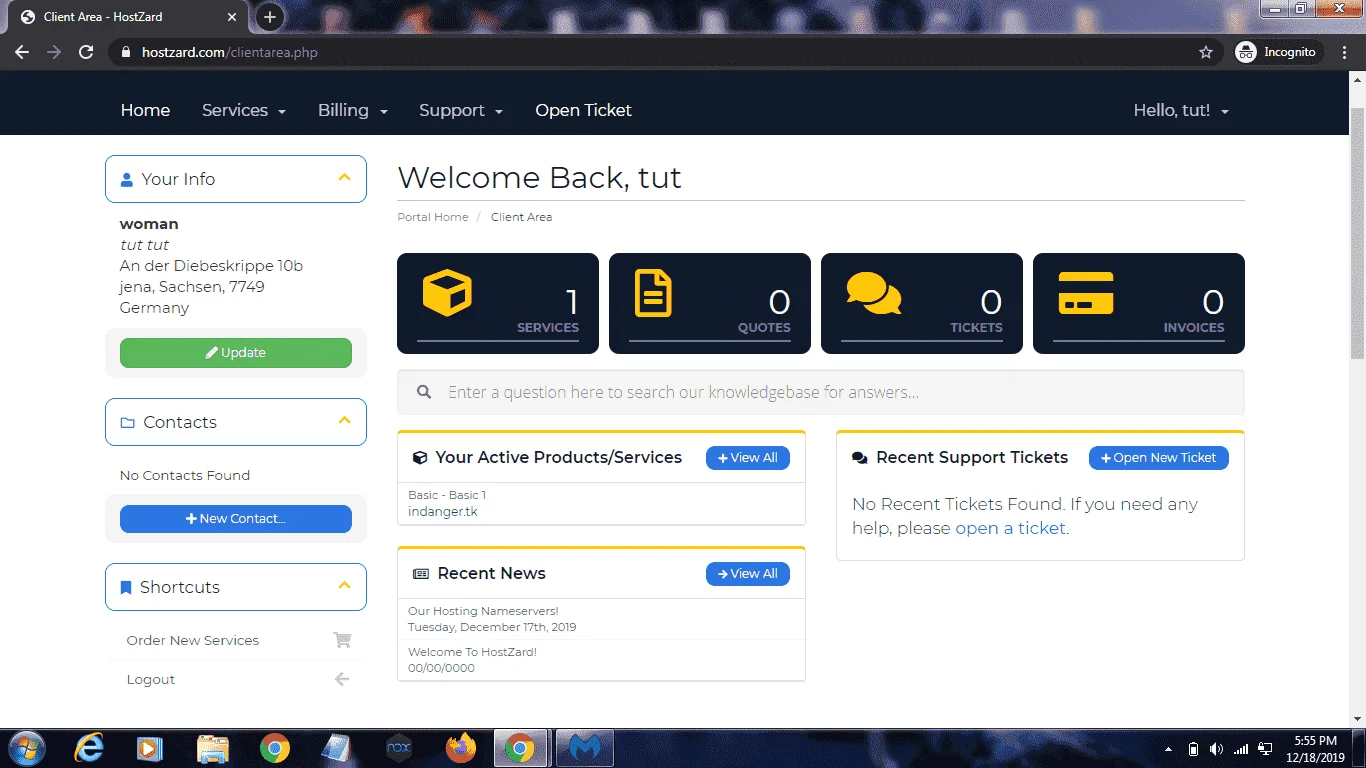Viewport: 1366px width, 768px height.
Task: Open the Hello, tut! account dropdown
Action: (1181, 110)
